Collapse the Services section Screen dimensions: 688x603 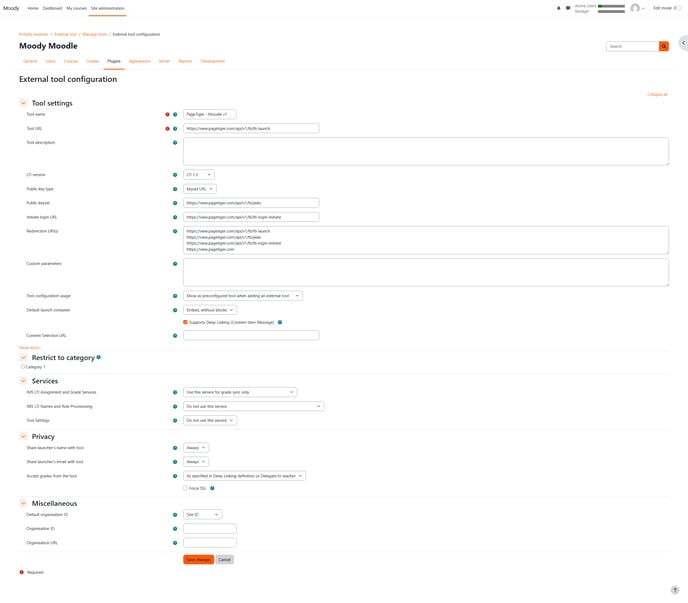tap(24, 381)
